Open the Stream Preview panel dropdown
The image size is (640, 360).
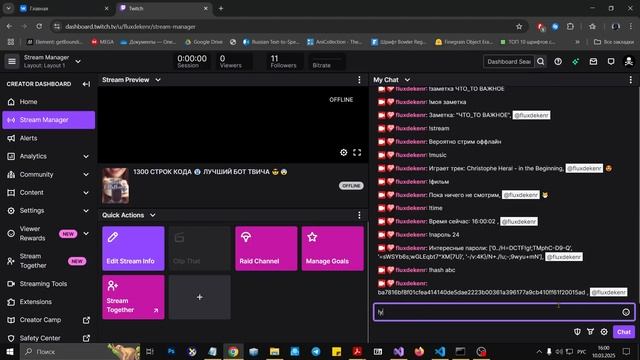point(158,80)
